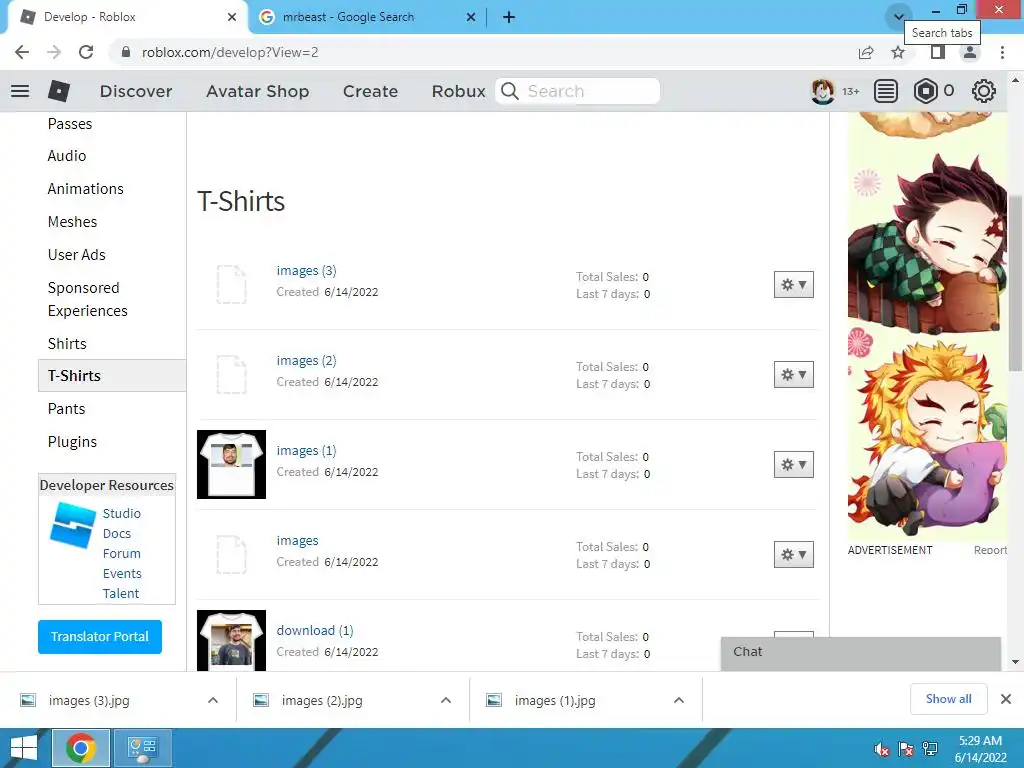Open the Forum developer resource link
Viewport: 1024px width, 768px height.
pos(121,553)
